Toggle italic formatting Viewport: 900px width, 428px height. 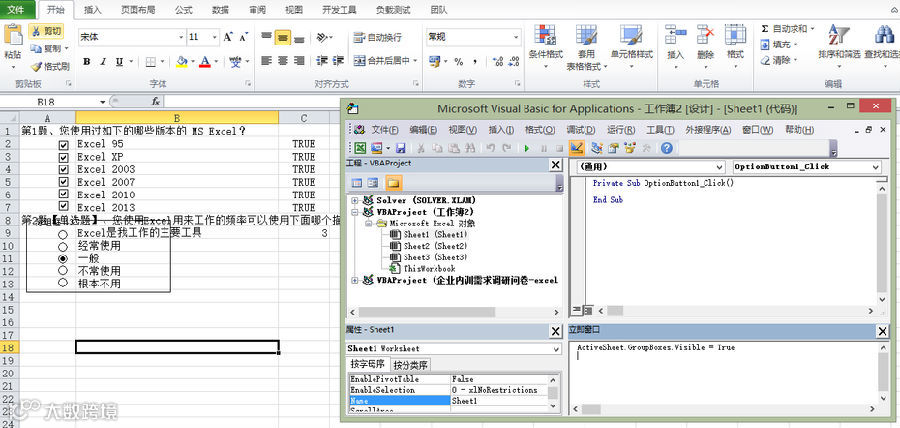click(x=103, y=61)
